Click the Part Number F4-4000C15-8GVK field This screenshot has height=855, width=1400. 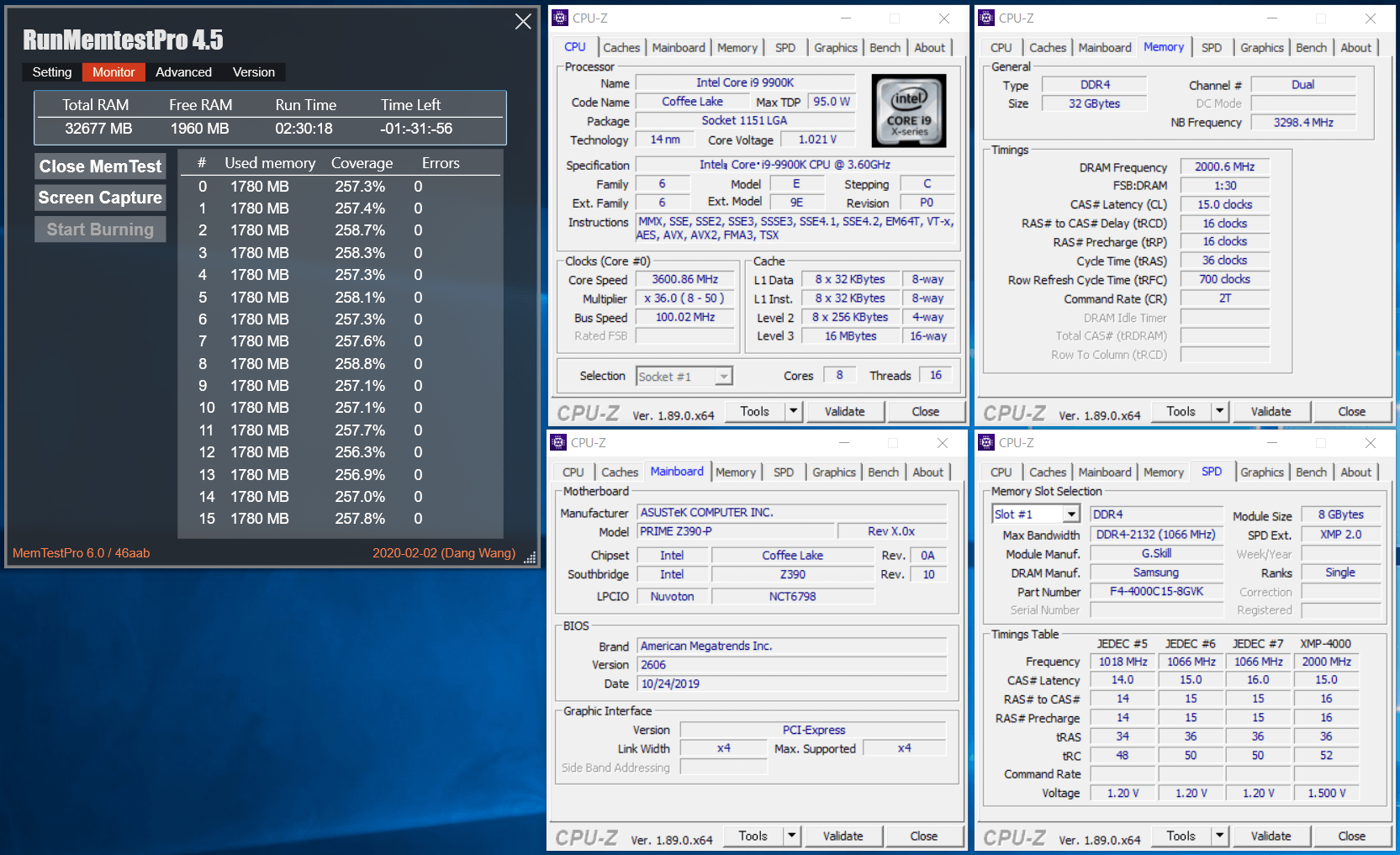coord(1156,591)
